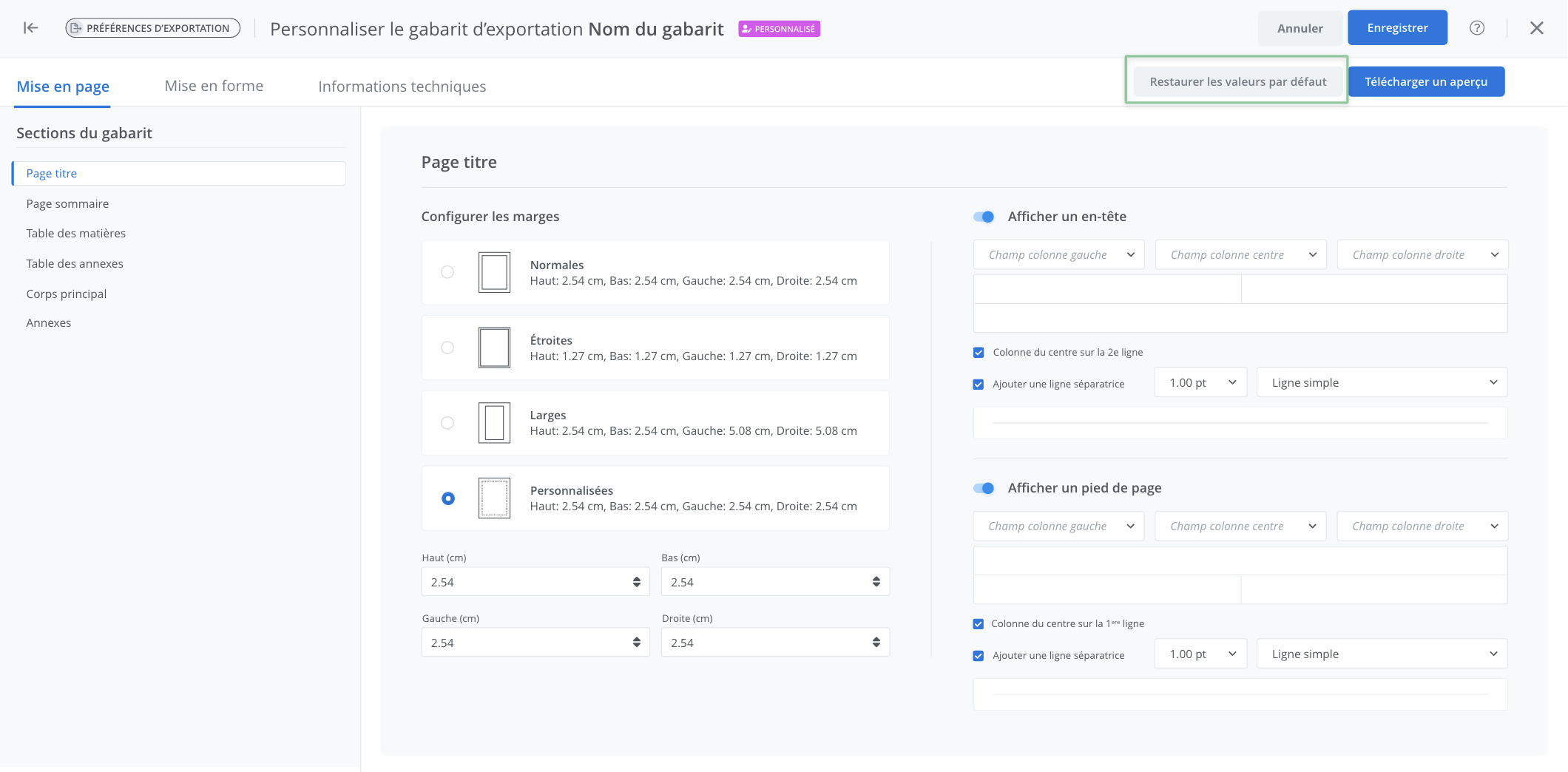Disable the Afficher un en-tête toggle

point(984,217)
